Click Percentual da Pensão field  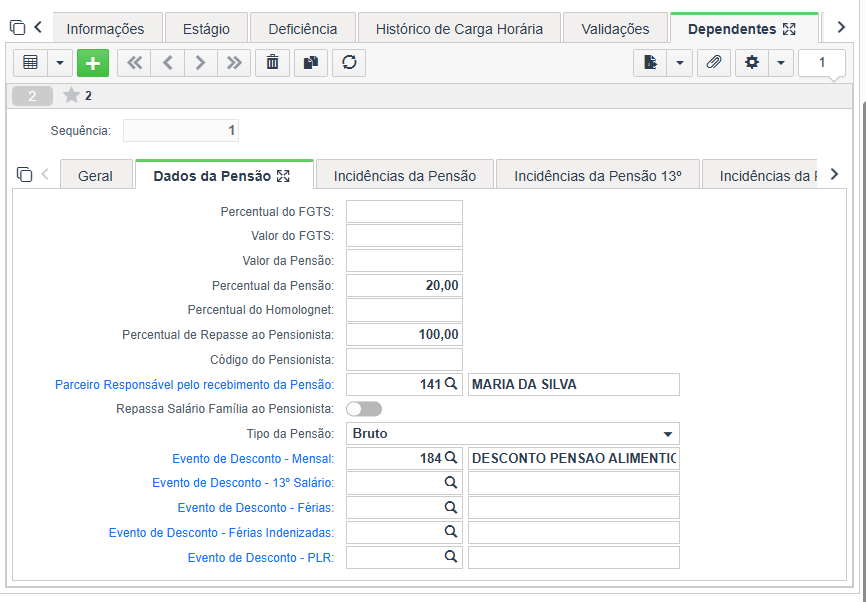click(x=404, y=286)
